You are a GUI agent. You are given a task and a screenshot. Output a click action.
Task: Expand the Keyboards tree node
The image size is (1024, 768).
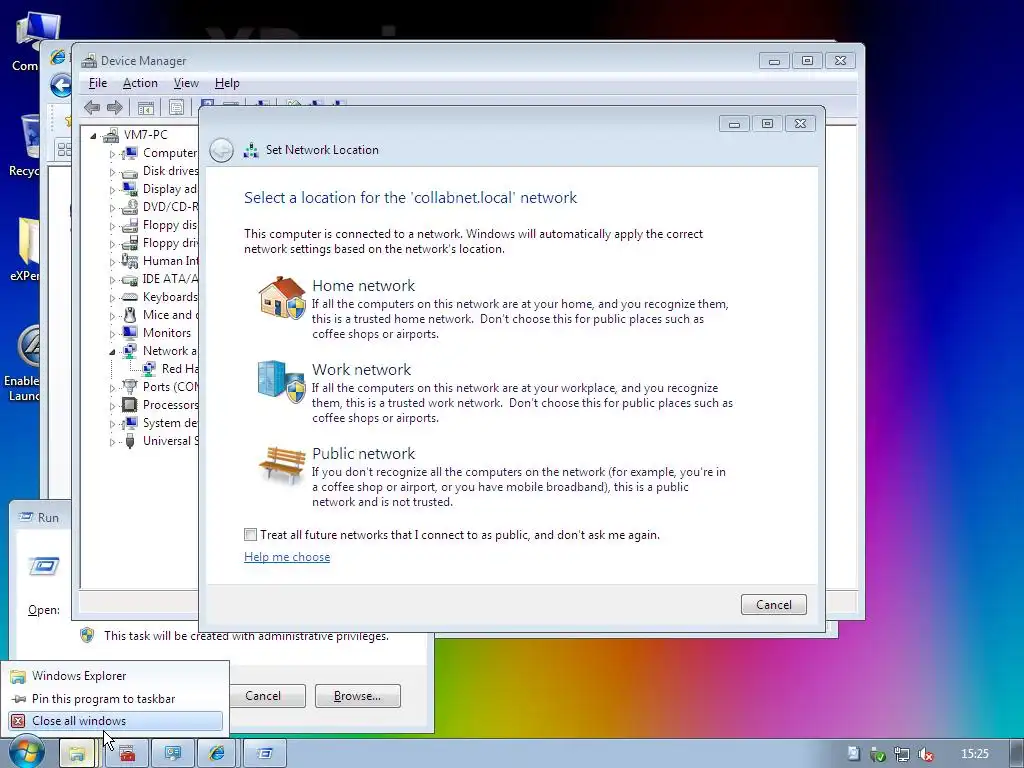(112, 298)
